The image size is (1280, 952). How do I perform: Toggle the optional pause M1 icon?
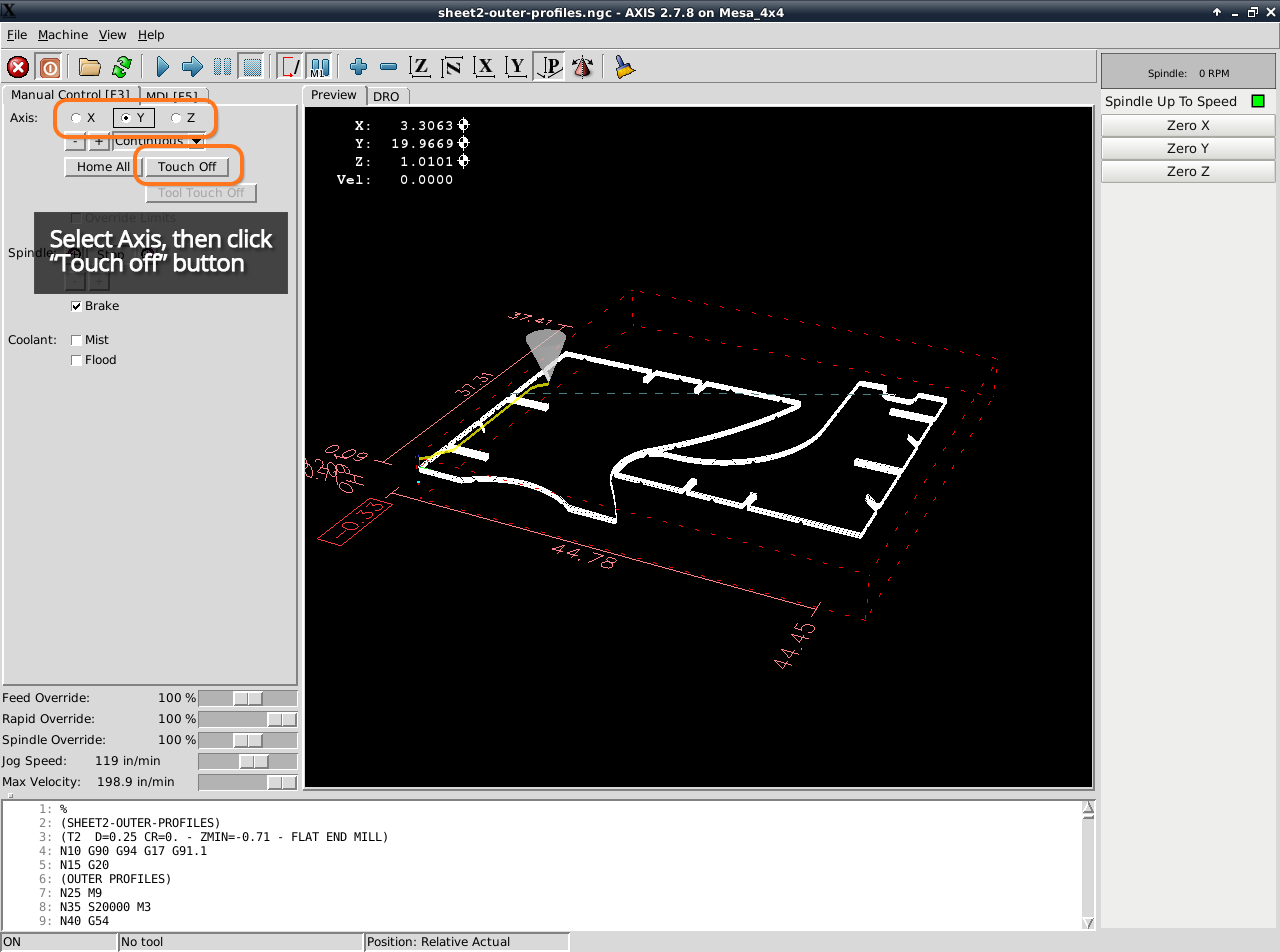click(x=319, y=67)
